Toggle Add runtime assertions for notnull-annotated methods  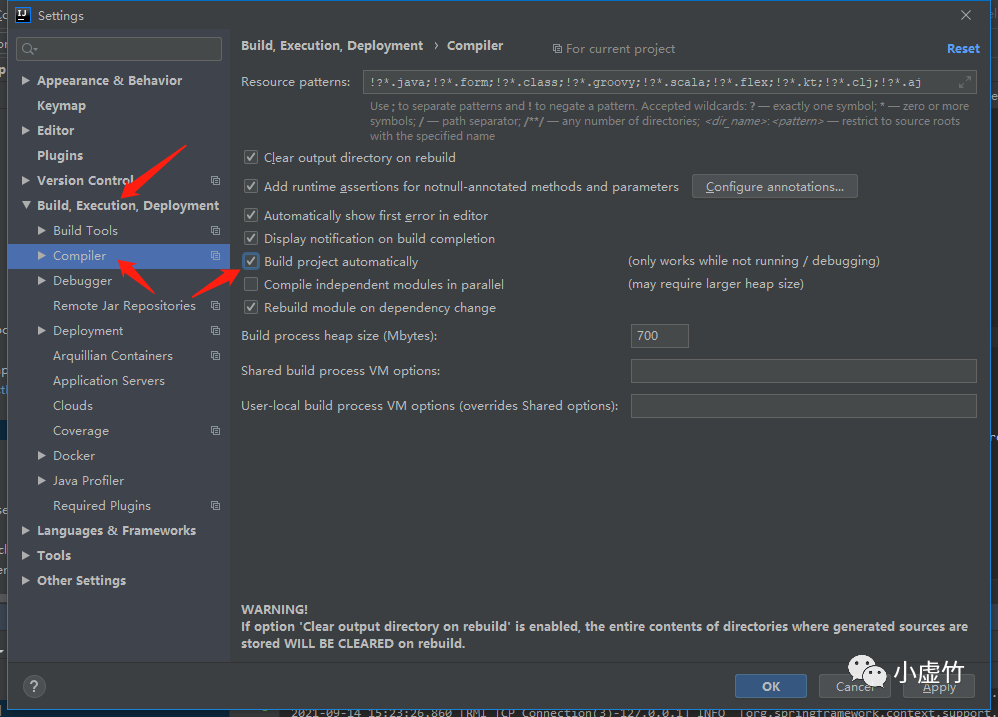coord(251,186)
